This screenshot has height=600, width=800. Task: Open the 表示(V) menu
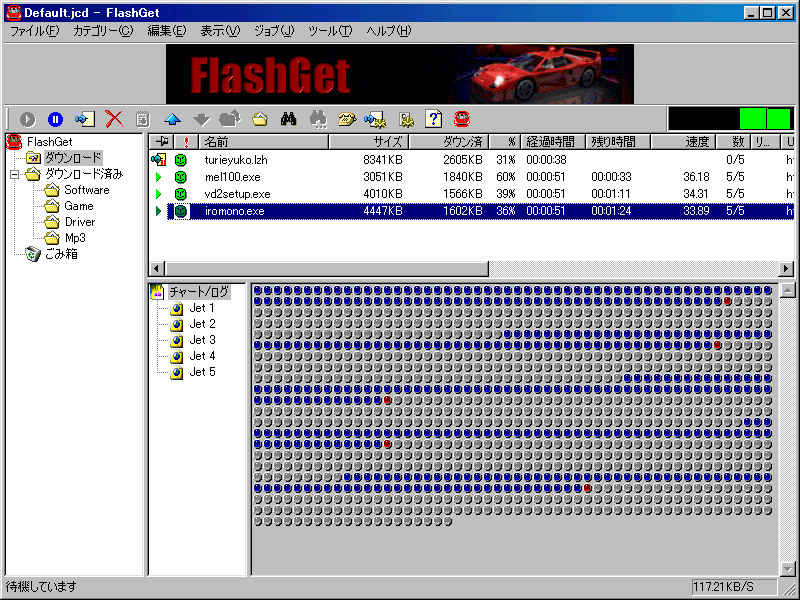pyautogui.click(x=220, y=31)
